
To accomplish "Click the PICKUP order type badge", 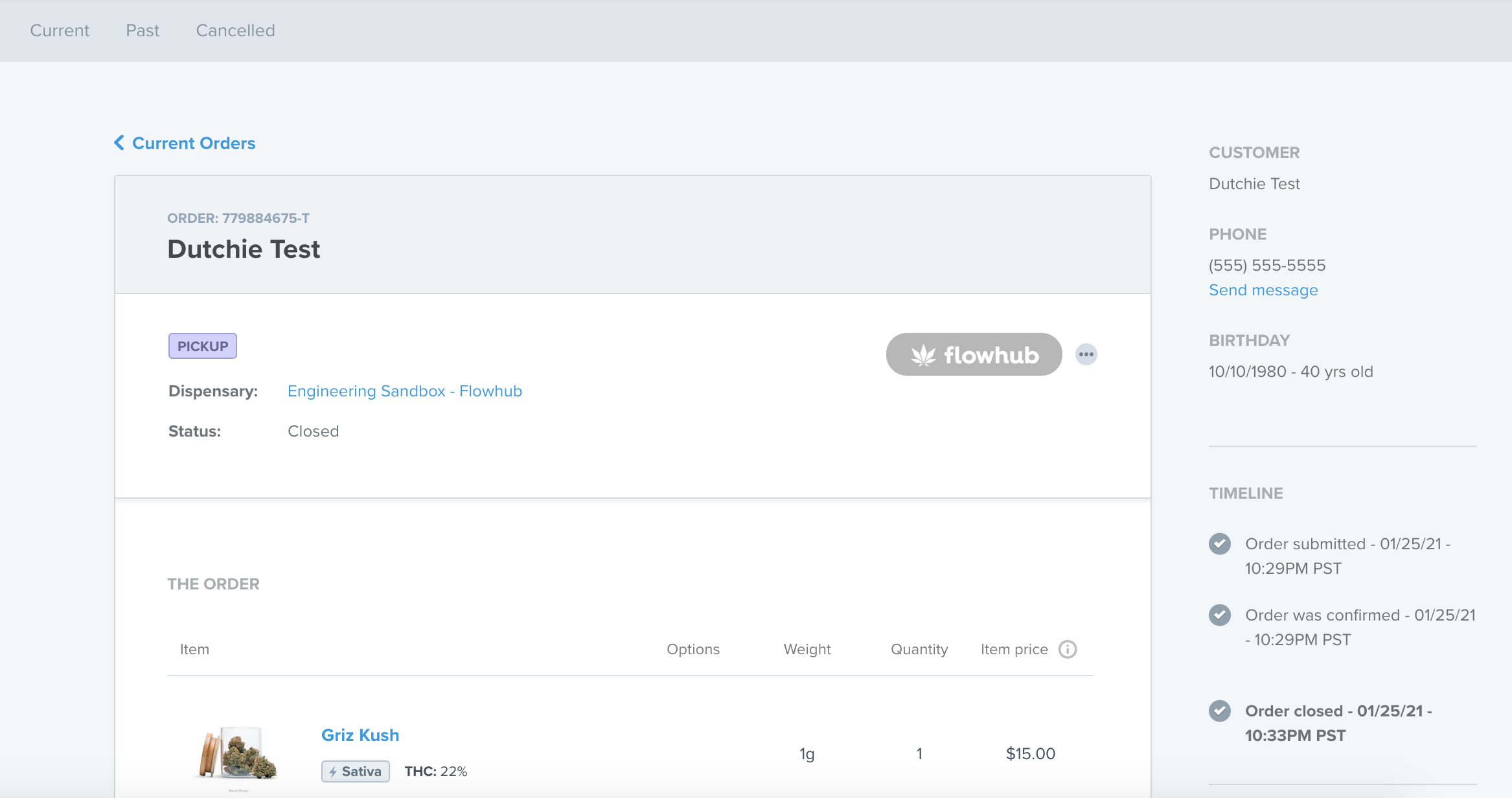I will 203,346.
